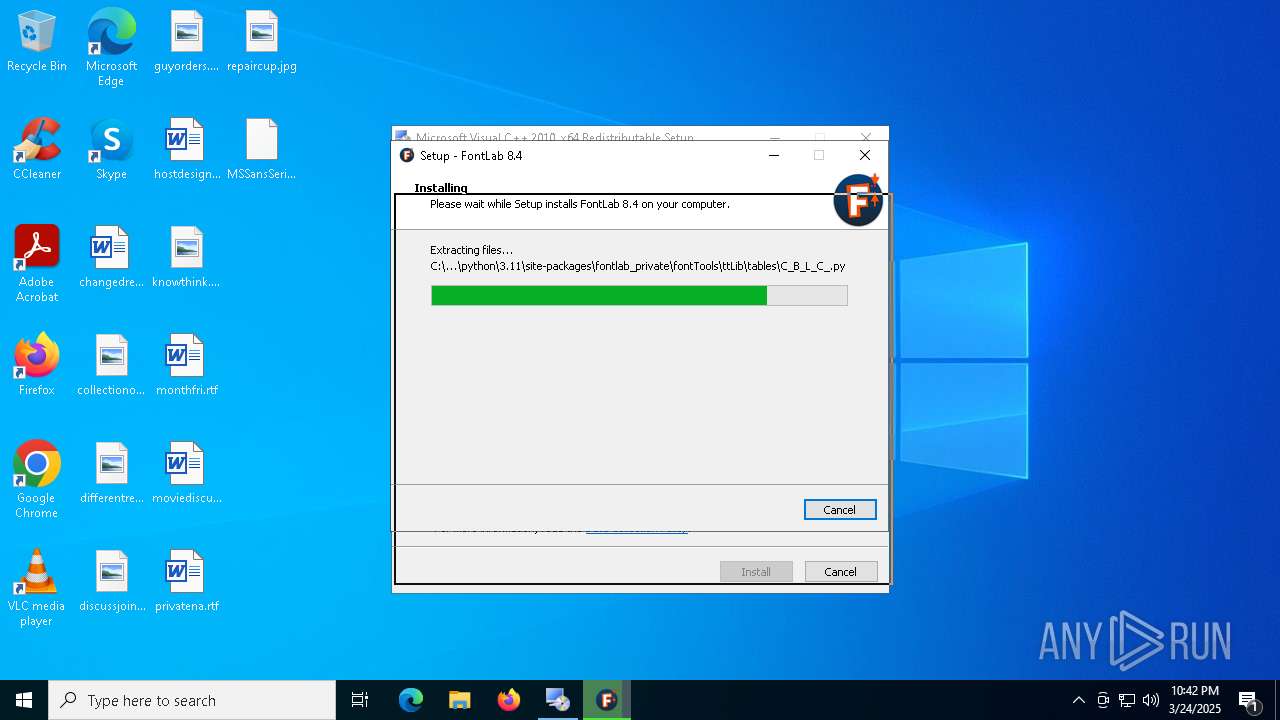
Task: Open the network status tray icon
Action: coord(1127,700)
